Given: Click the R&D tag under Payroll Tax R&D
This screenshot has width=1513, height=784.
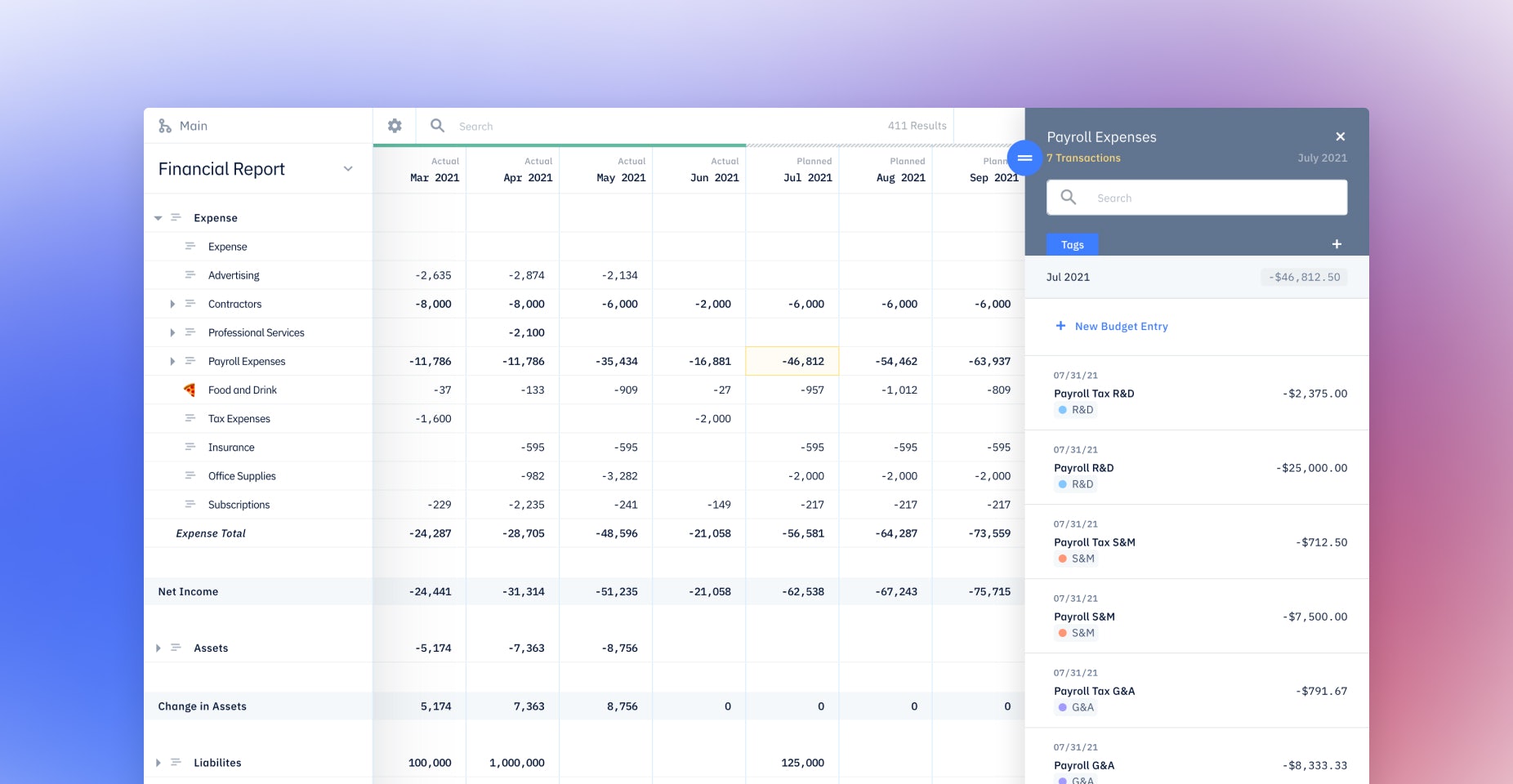Looking at the screenshot, I should click(1076, 410).
